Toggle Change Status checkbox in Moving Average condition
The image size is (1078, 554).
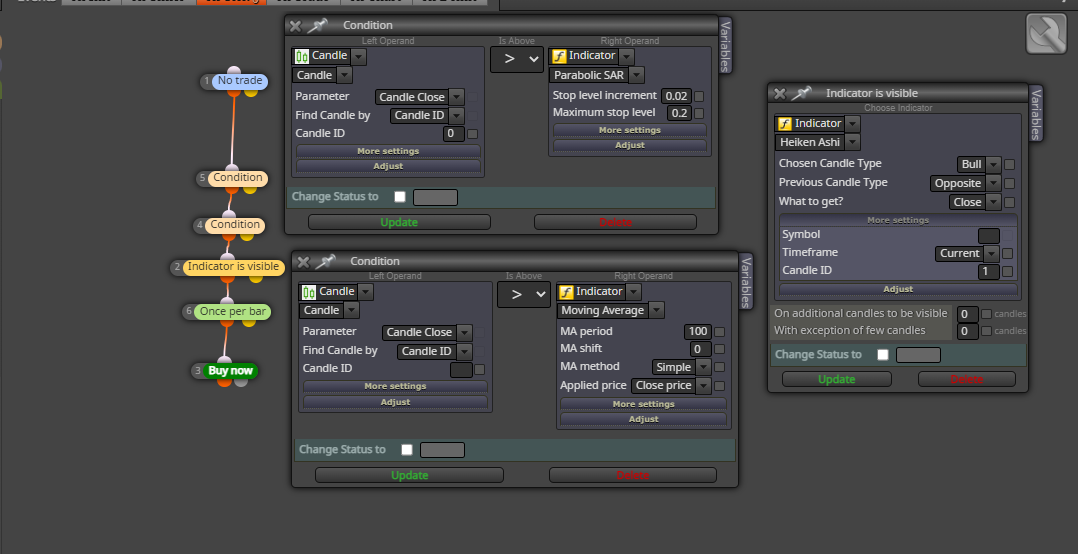(407, 450)
